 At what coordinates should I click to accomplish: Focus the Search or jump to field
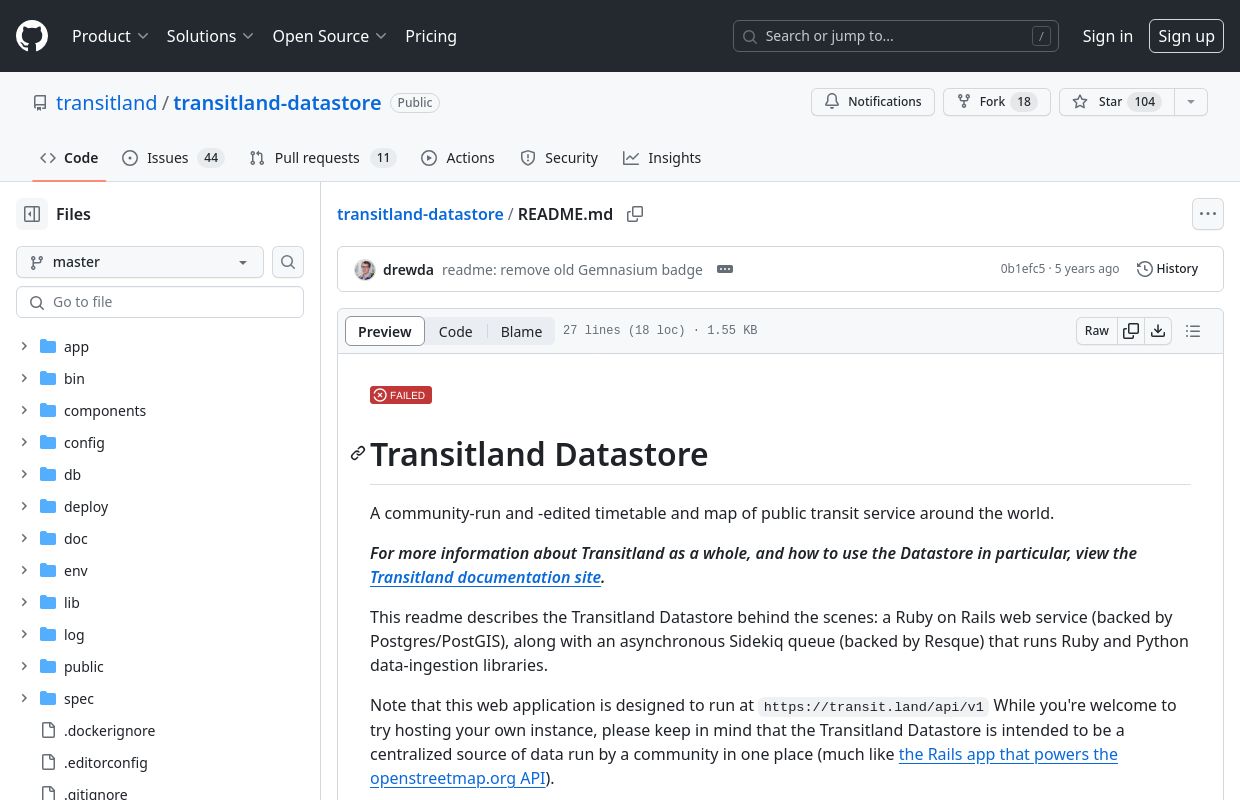point(896,36)
